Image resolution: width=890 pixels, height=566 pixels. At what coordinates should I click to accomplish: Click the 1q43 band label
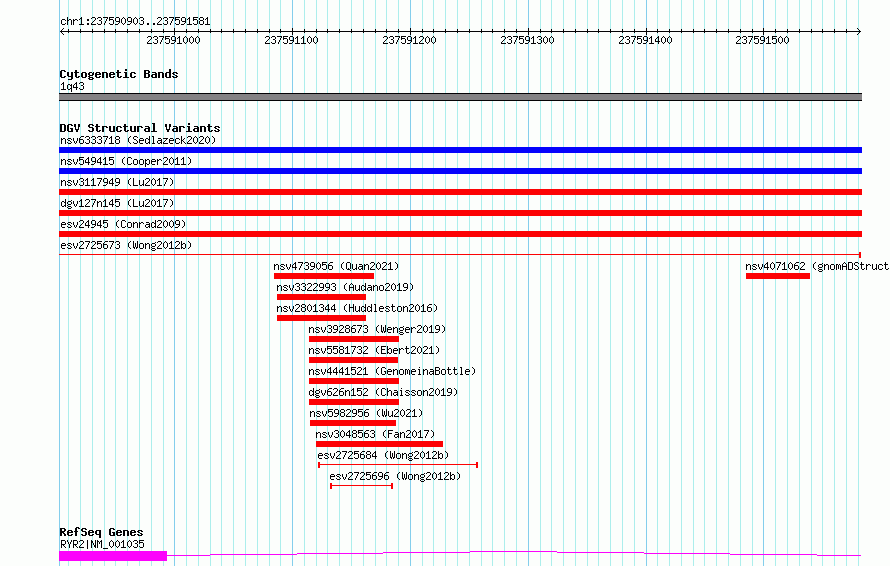[72, 86]
